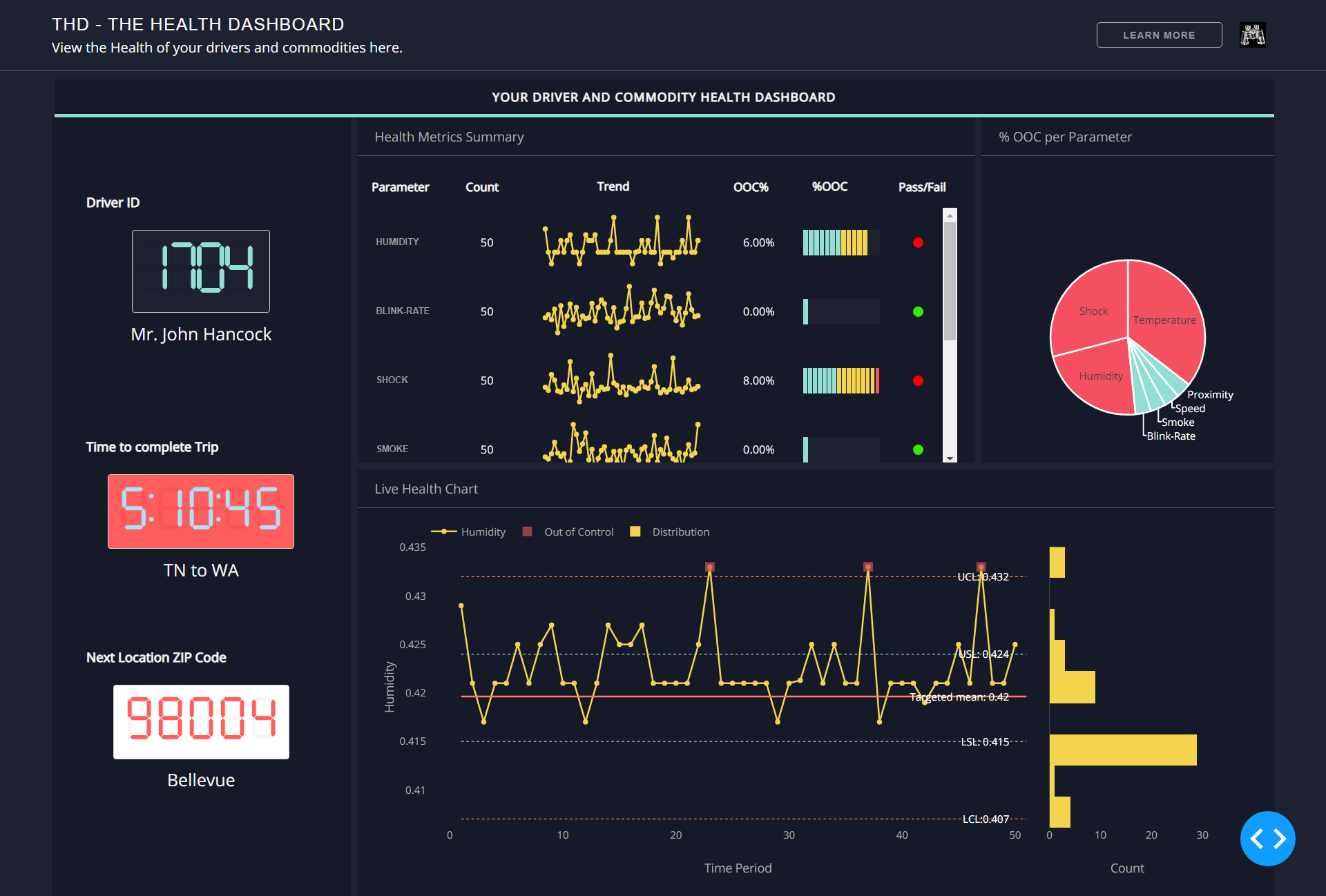Click the Shock %OOC colored bar
Viewport: 1326px width, 896px height.
pos(840,380)
